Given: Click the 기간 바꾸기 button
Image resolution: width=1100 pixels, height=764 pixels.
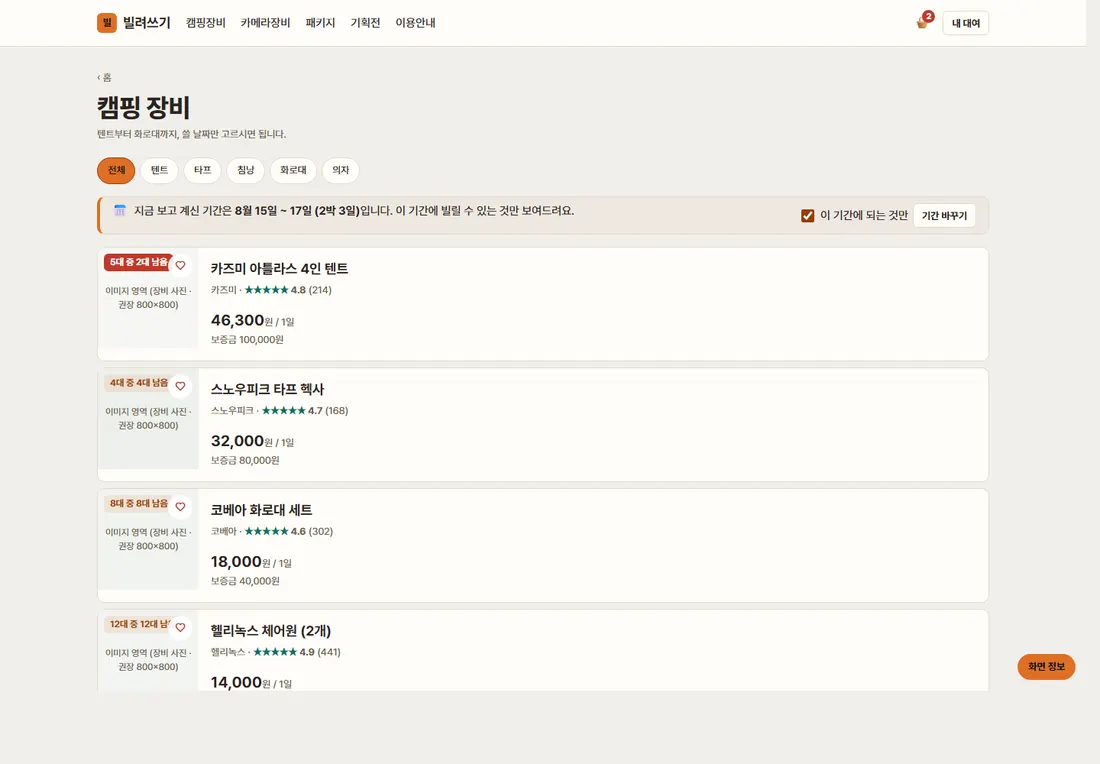Looking at the screenshot, I should coord(944,215).
